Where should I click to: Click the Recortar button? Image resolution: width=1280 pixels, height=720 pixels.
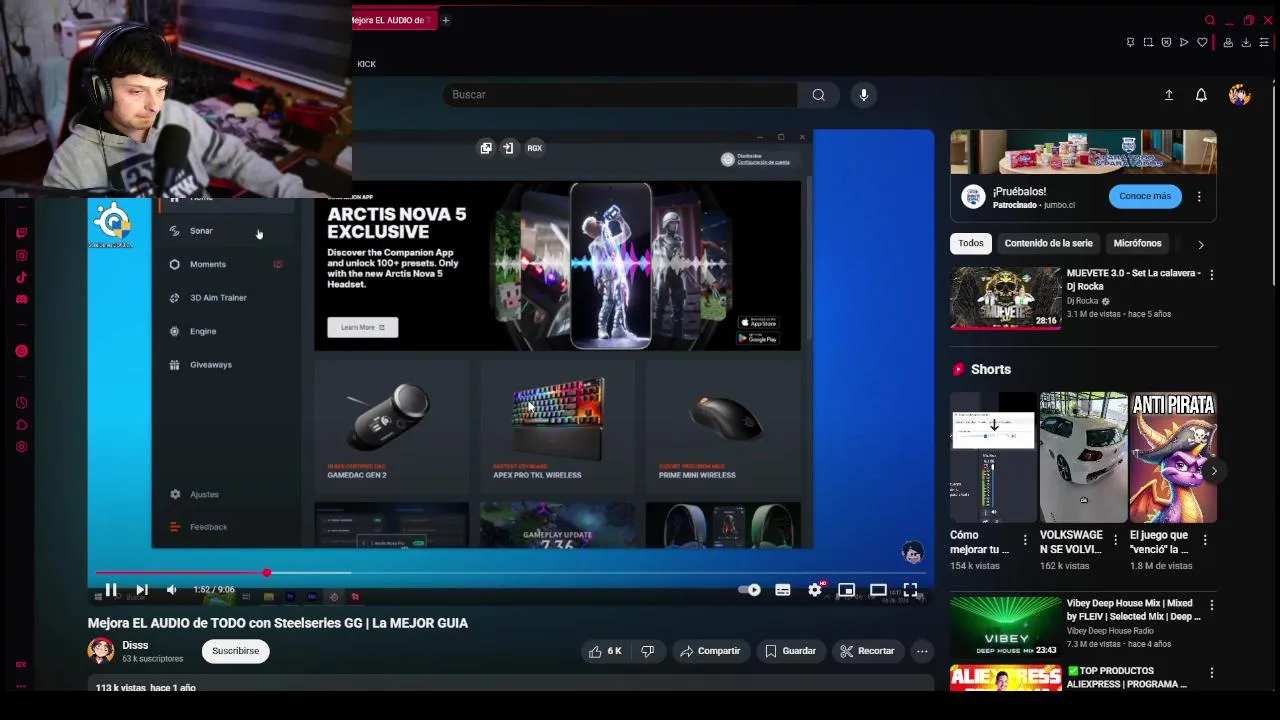(x=867, y=651)
